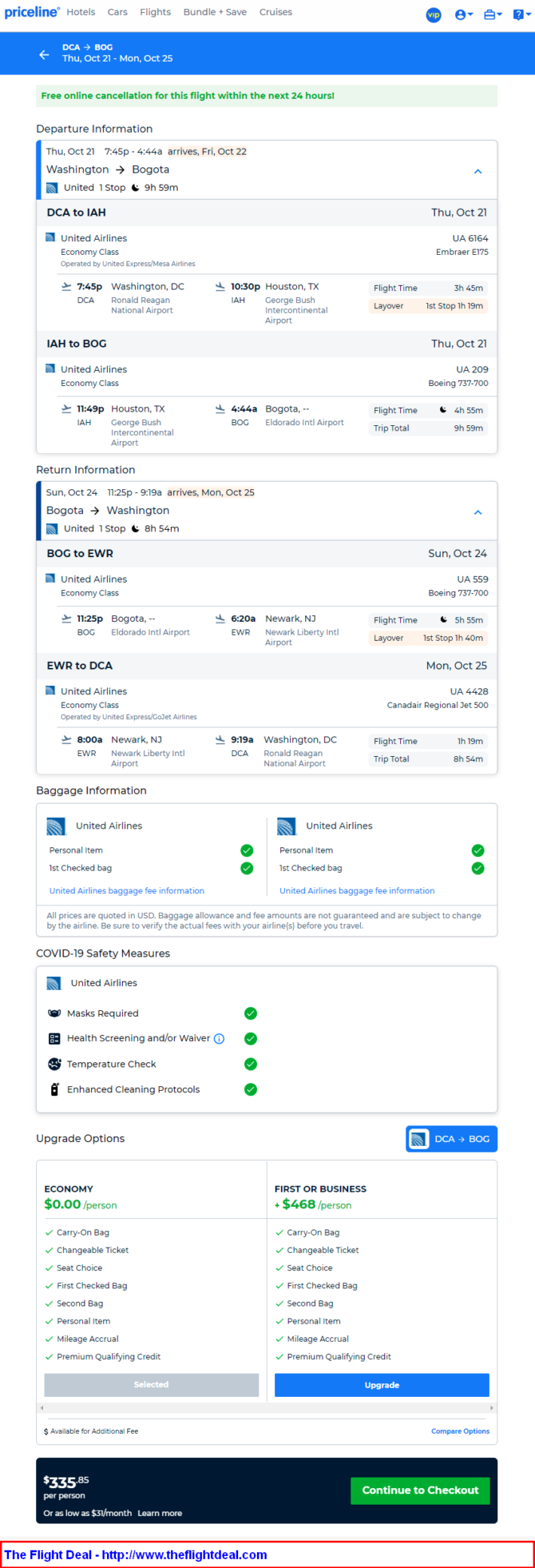This screenshot has width=535, height=1568.
Task: Click flight number UA 6164
Action: 470,238
